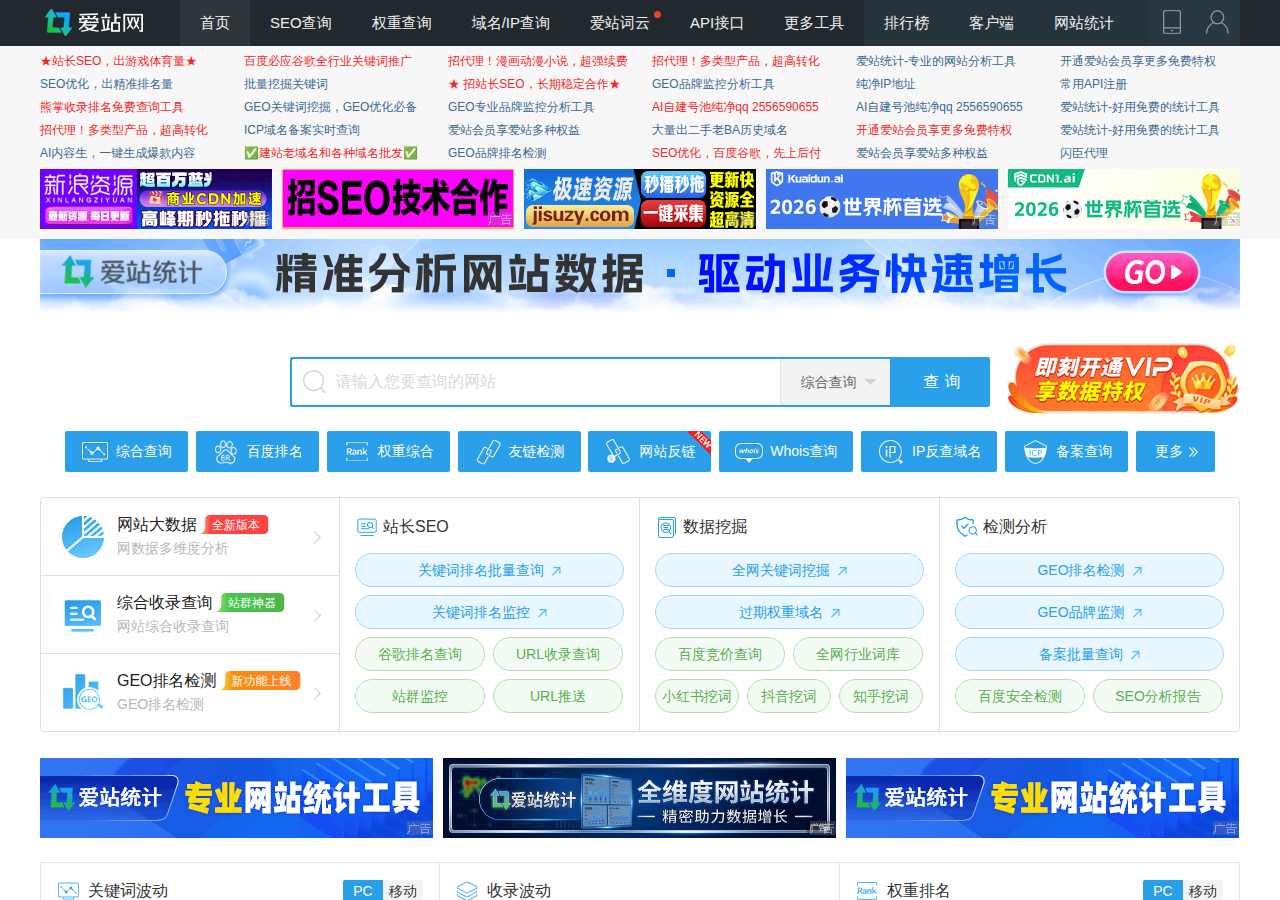Click the 检测分析 shield icon
The image size is (1280, 900).
point(966,527)
